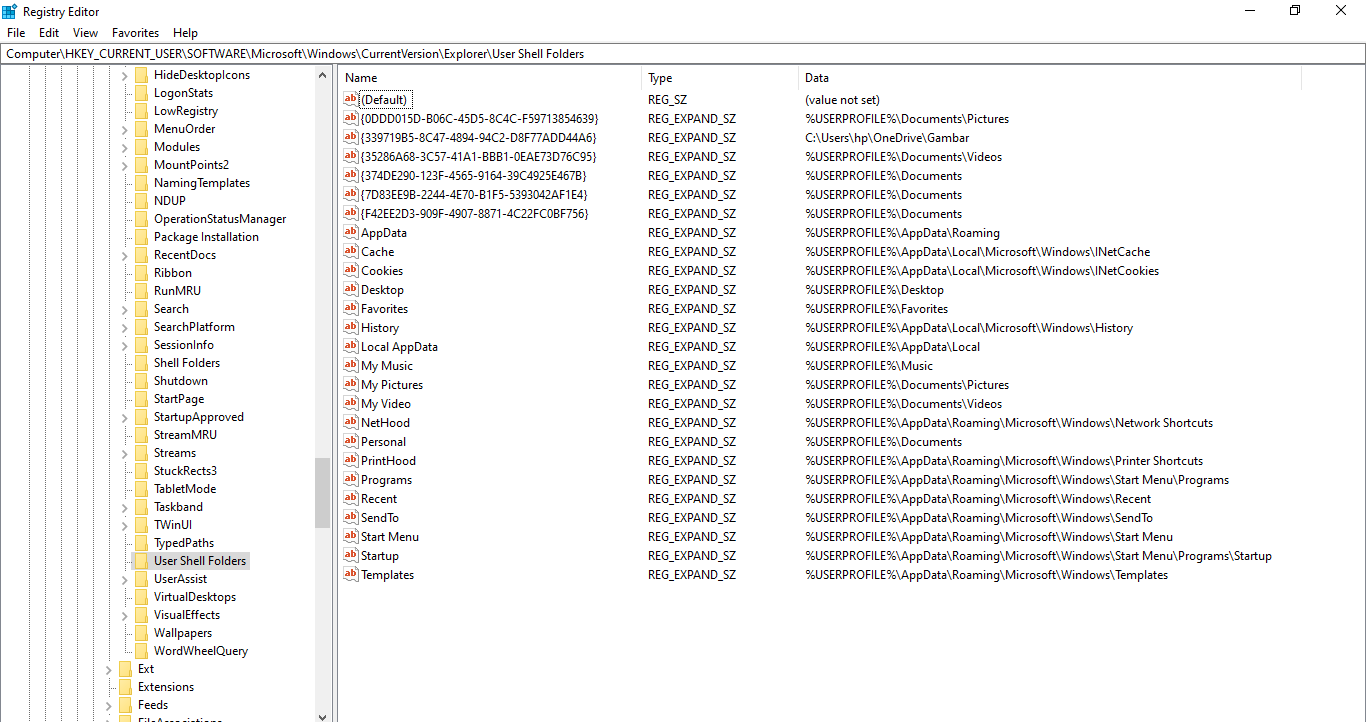Select the {7D83EE9B-2244-4E70-B1F5-5393042AF1E4} value
The width and height of the screenshot is (1366, 722).
point(474,194)
